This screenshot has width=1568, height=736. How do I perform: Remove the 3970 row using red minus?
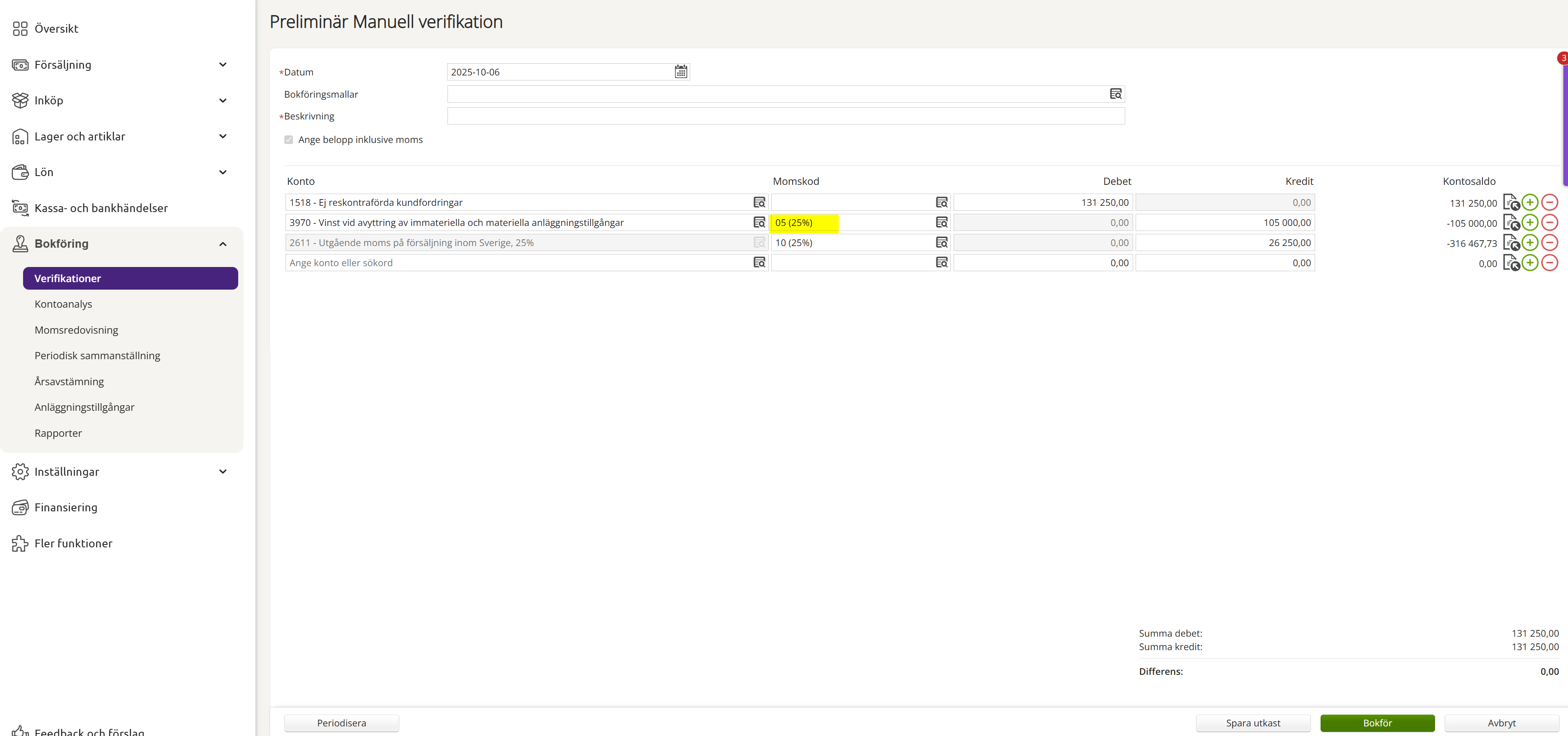point(1549,223)
